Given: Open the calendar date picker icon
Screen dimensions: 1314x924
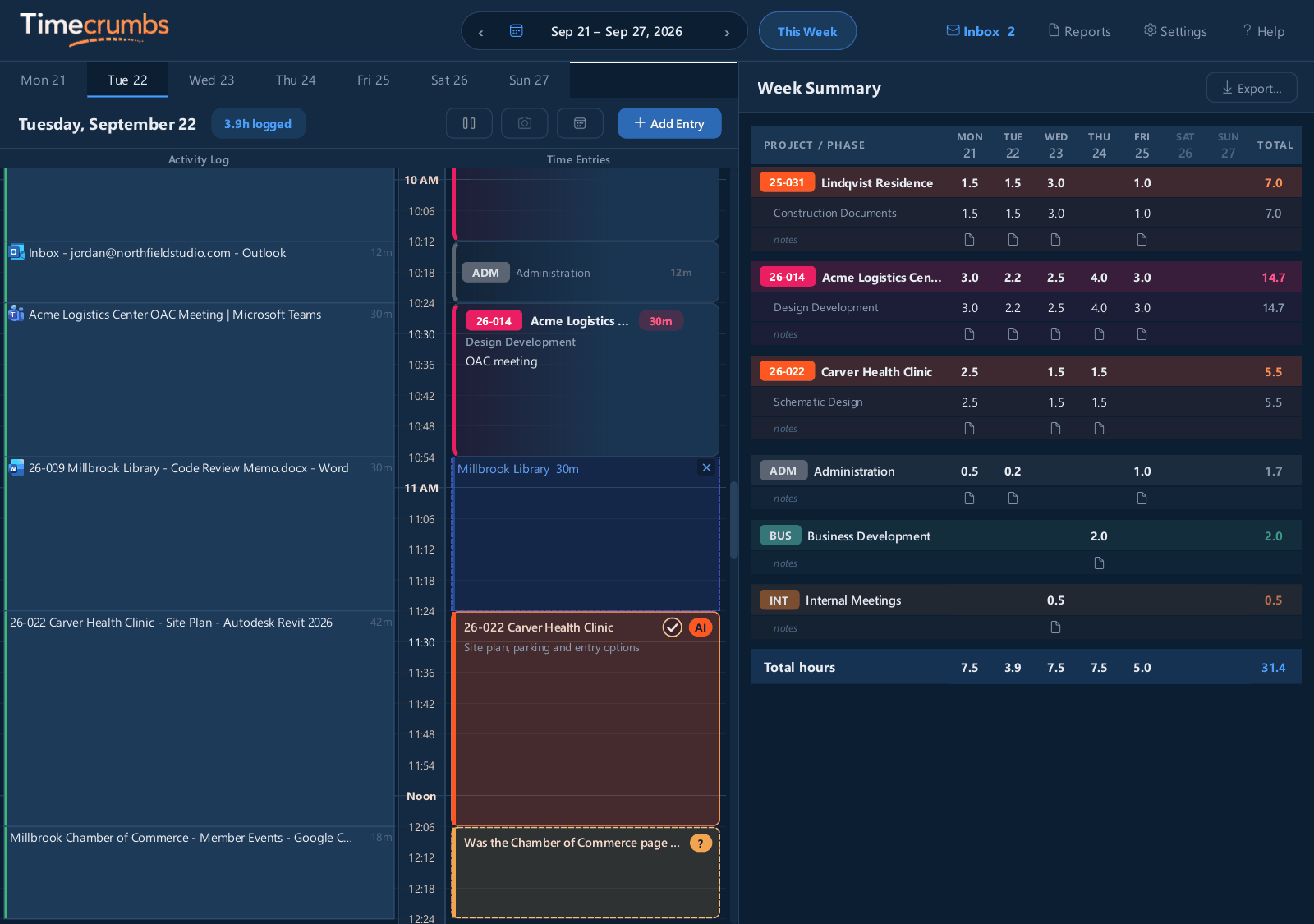Looking at the screenshot, I should pos(517,31).
